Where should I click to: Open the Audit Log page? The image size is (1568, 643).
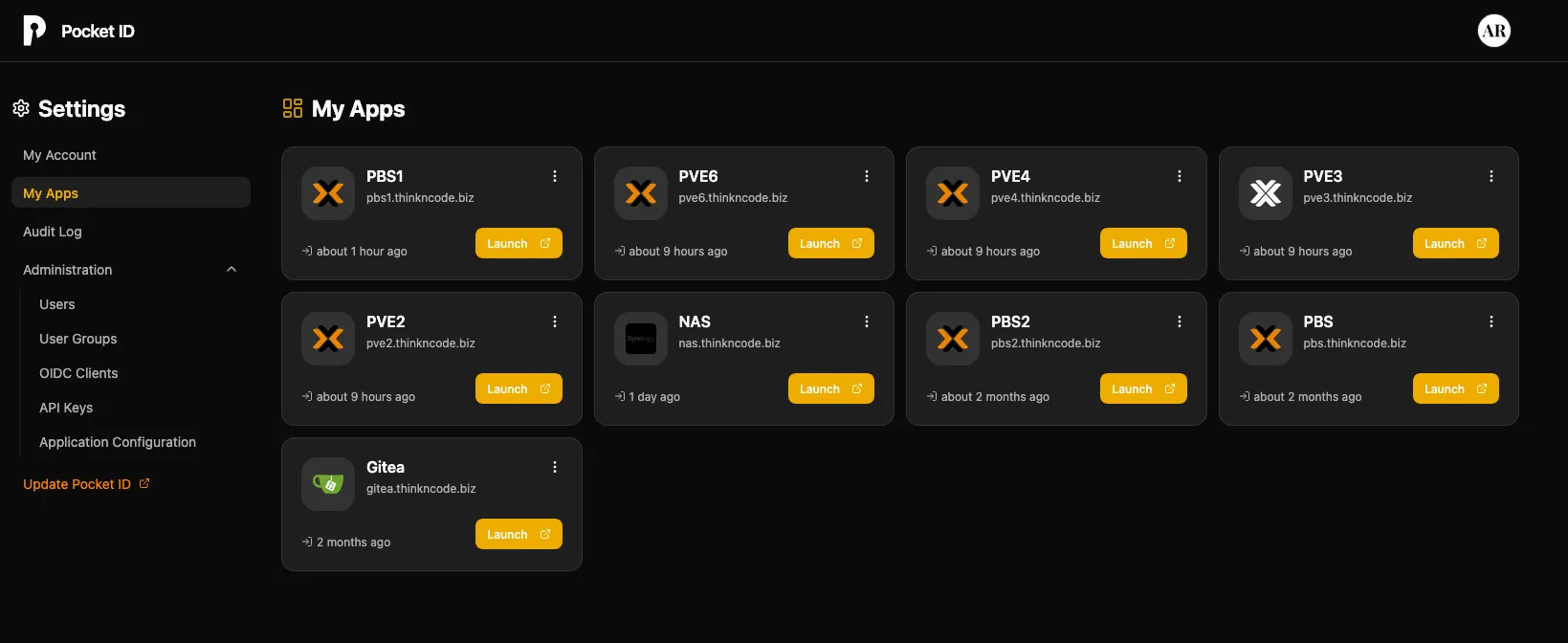[53, 232]
